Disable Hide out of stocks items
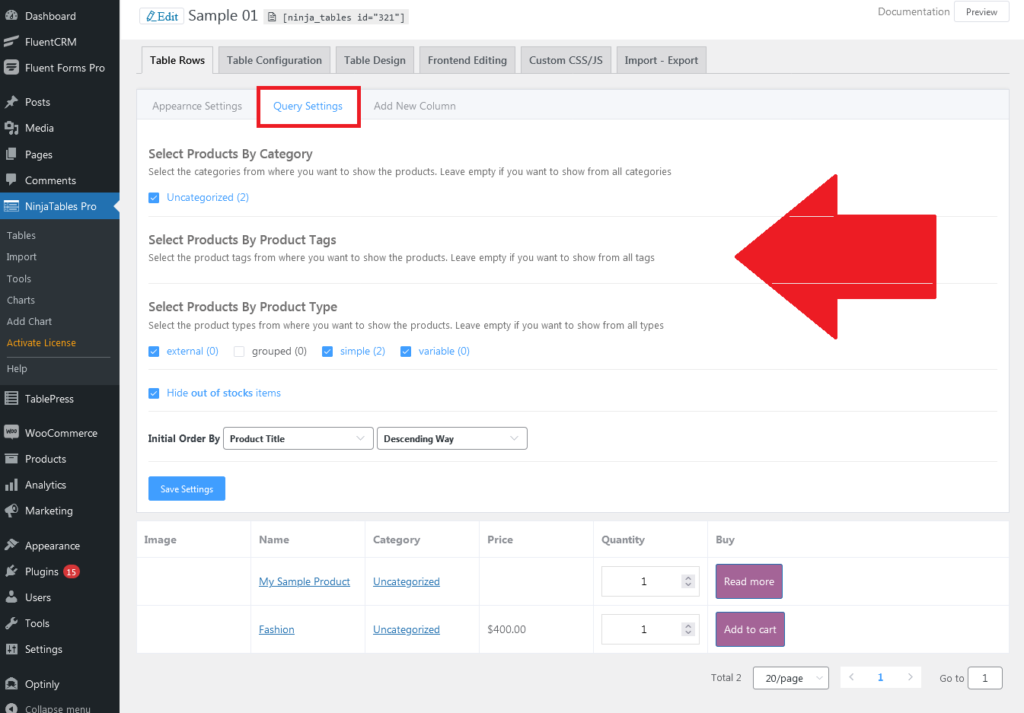 tap(154, 392)
